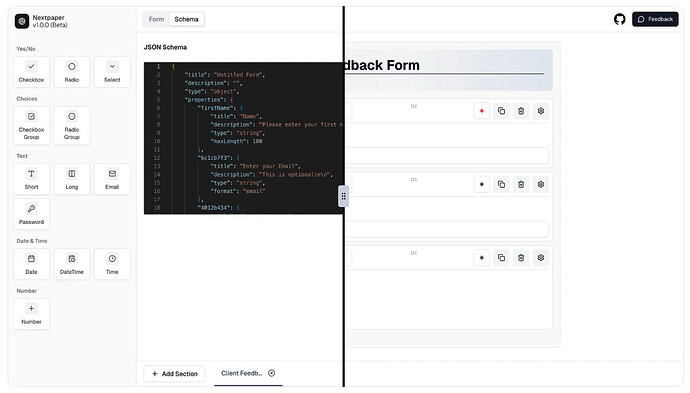Insert a DateTime field element
The height and width of the screenshot is (393, 690).
click(x=72, y=264)
